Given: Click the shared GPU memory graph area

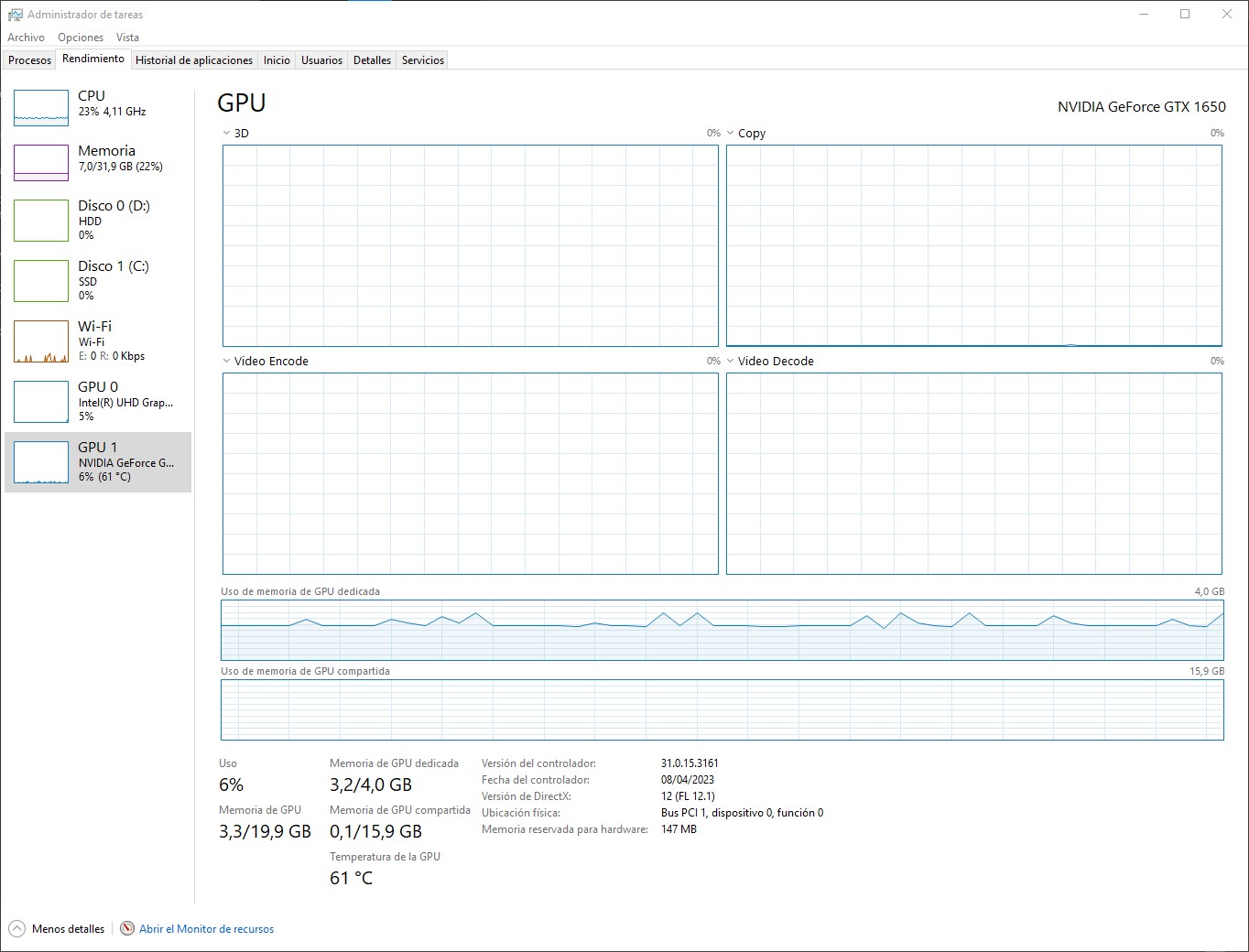Looking at the screenshot, I should 722,710.
